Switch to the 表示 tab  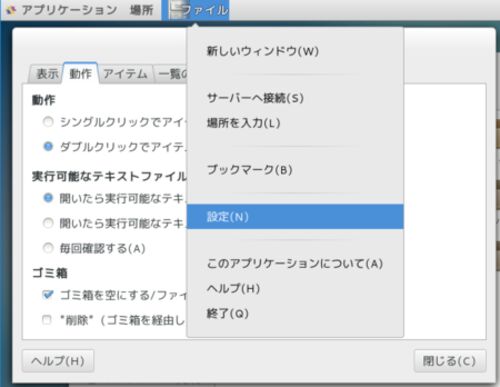coord(46,74)
